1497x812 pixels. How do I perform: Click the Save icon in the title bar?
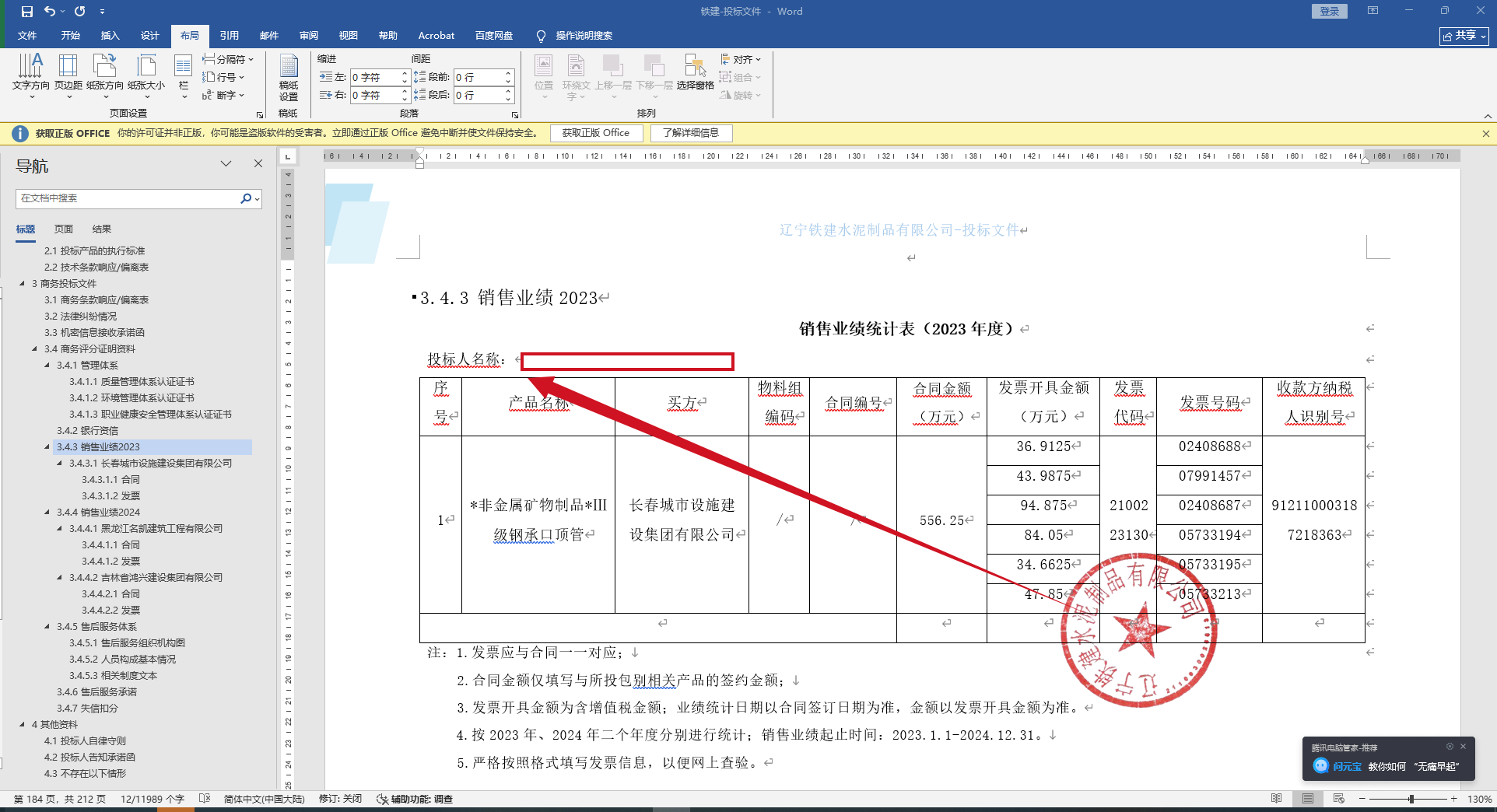(x=27, y=12)
